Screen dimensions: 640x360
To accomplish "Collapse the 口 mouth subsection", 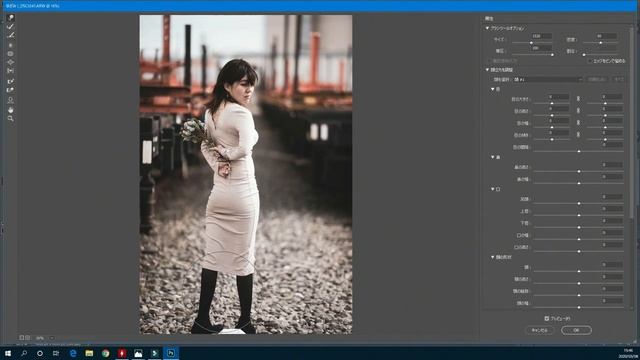I will (x=493, y=189).
